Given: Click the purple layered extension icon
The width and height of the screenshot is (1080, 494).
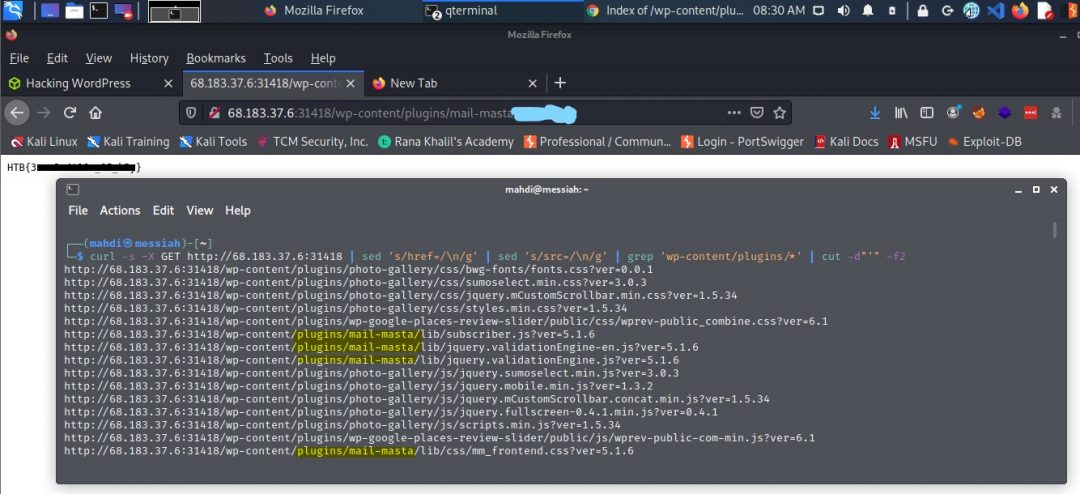Looking at the screenshot, I should pos(1005,113).
